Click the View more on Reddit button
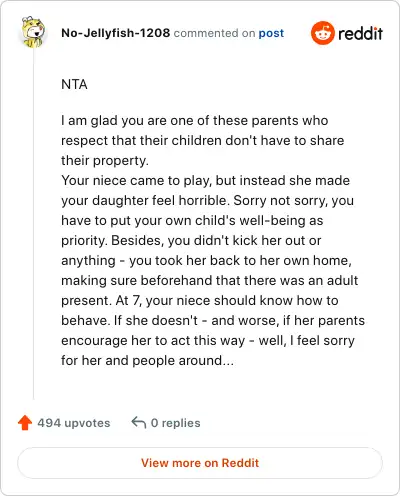The height and width of the screenshot is (496, 400). 200,463
